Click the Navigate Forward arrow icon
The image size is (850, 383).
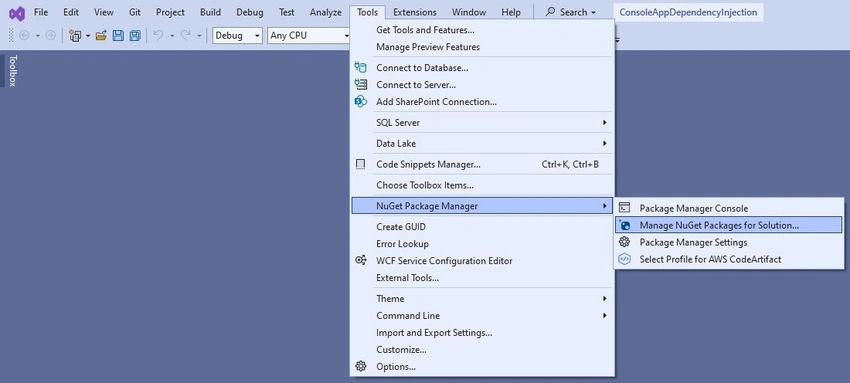click(50, 36)
